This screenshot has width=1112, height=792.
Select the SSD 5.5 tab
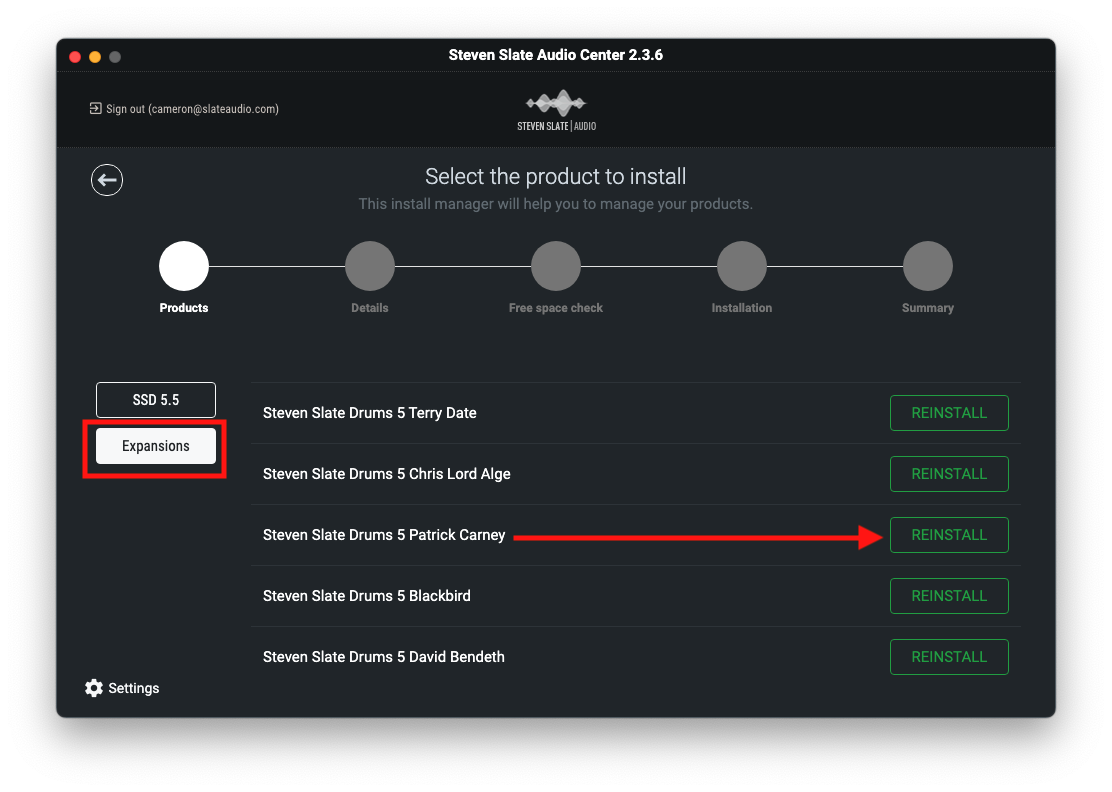(156, 400)
